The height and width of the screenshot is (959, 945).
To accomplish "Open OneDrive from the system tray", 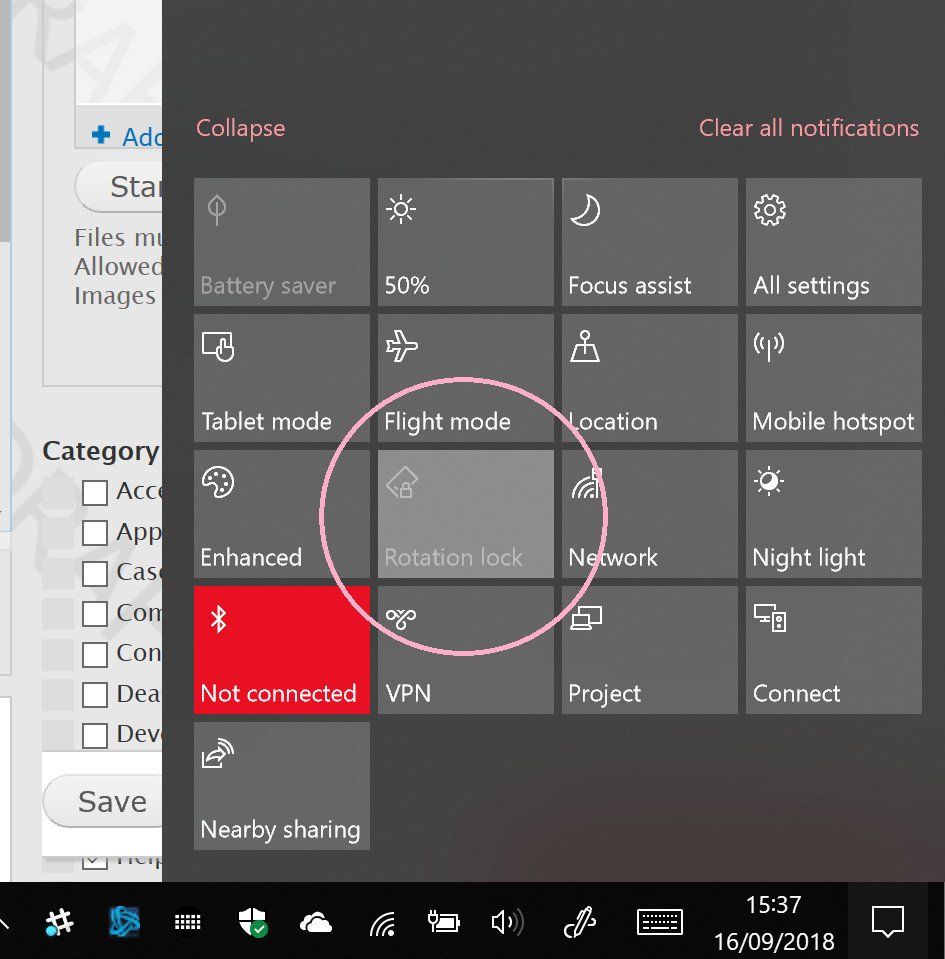I will pos(316,922).
